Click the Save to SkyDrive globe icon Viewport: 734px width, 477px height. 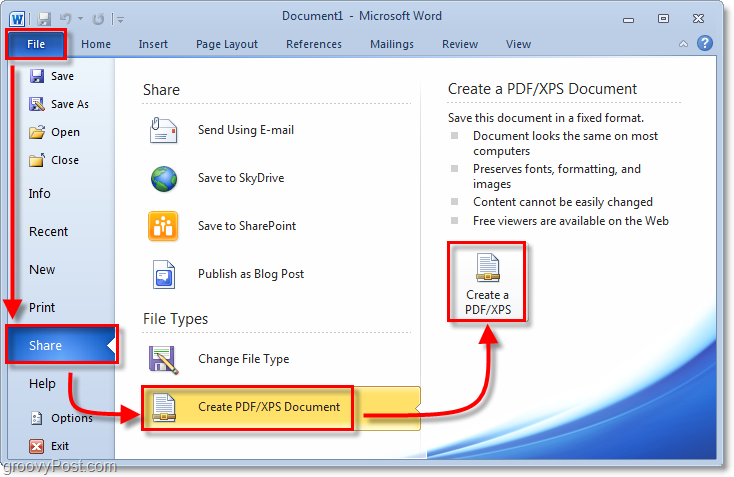pyautogui.click(x=164, y=179)
